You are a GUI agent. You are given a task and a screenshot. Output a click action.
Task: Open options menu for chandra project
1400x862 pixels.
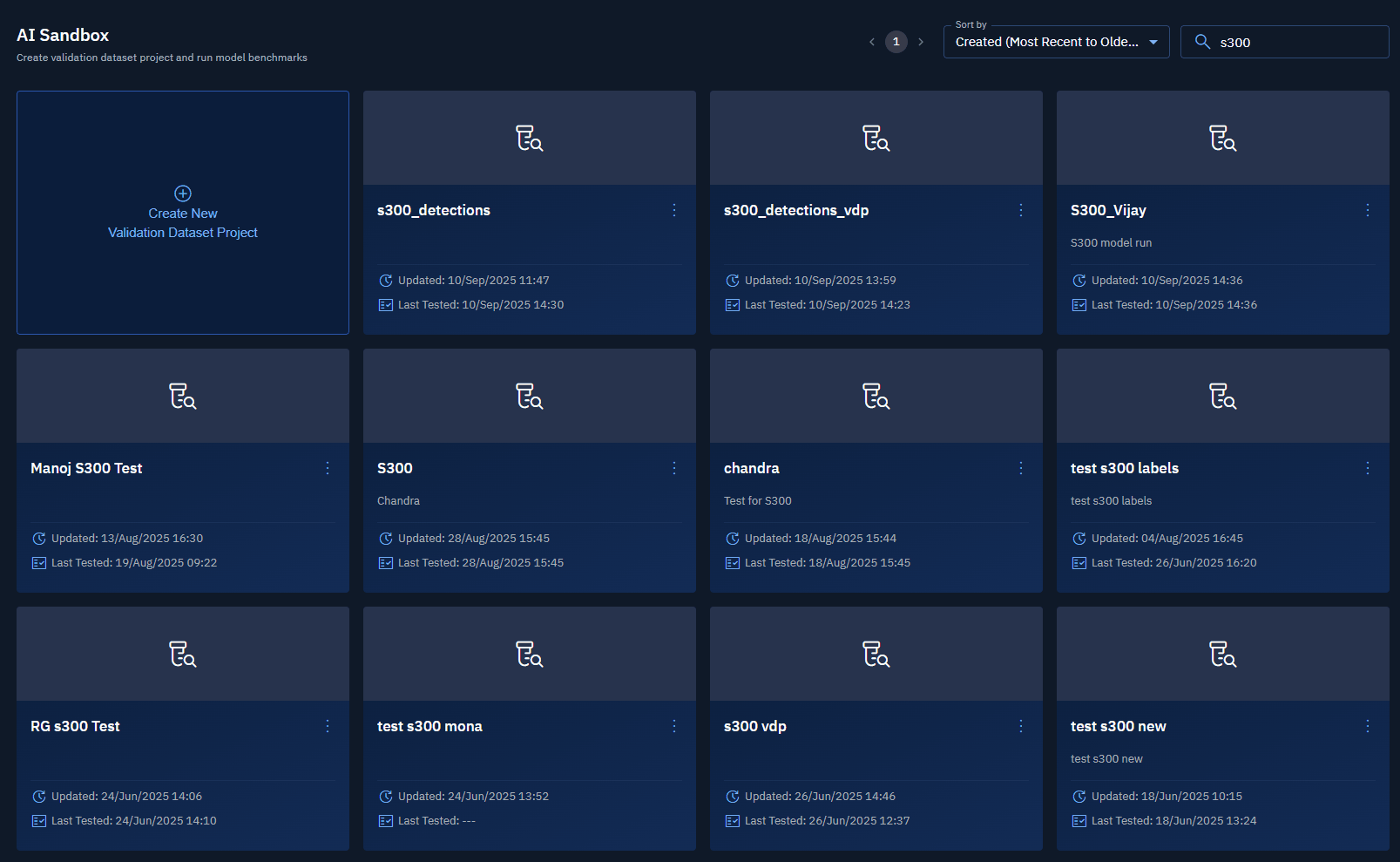click(1020, 468)
